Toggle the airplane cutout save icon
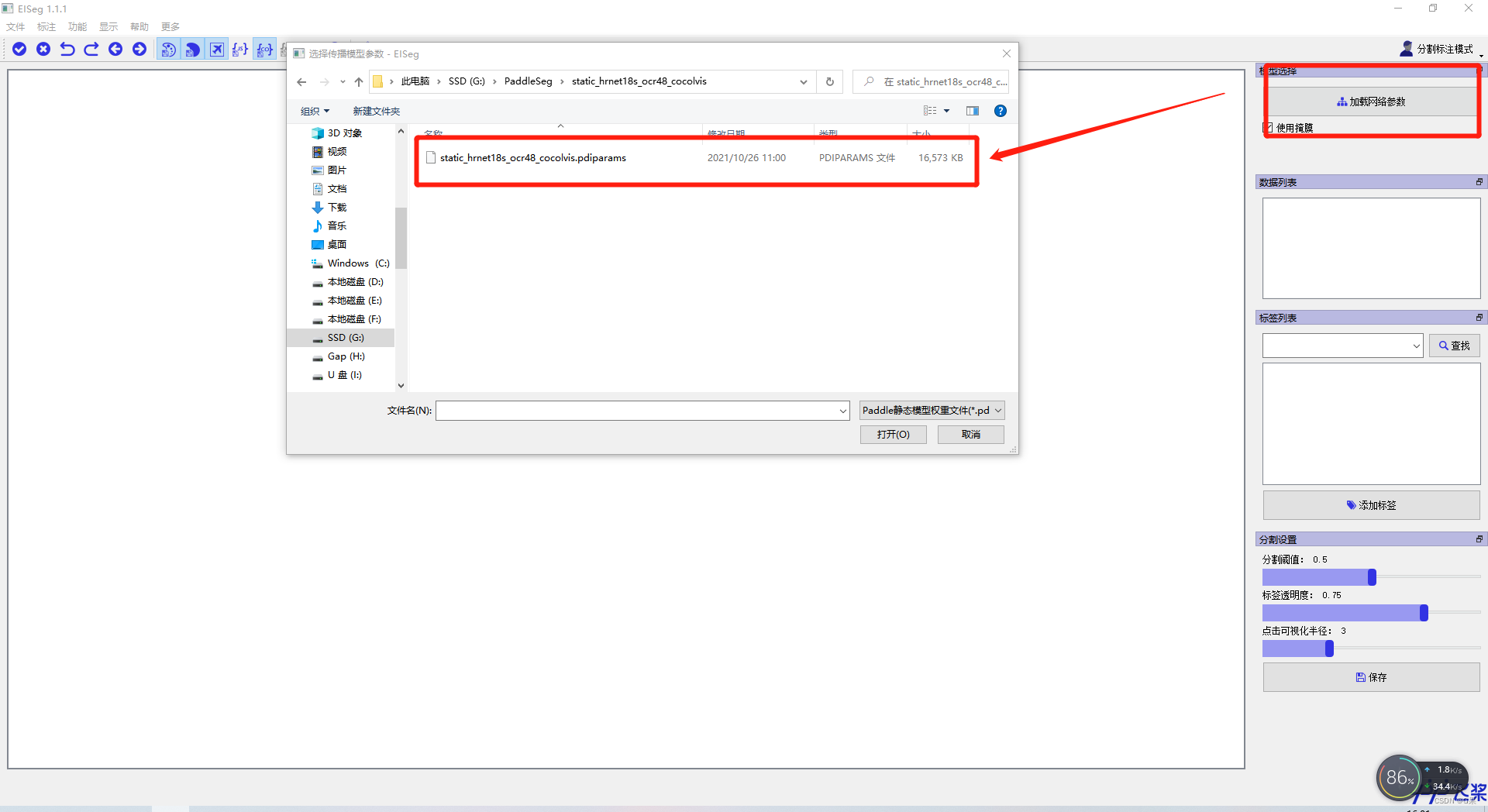 [x=217, y=50]
